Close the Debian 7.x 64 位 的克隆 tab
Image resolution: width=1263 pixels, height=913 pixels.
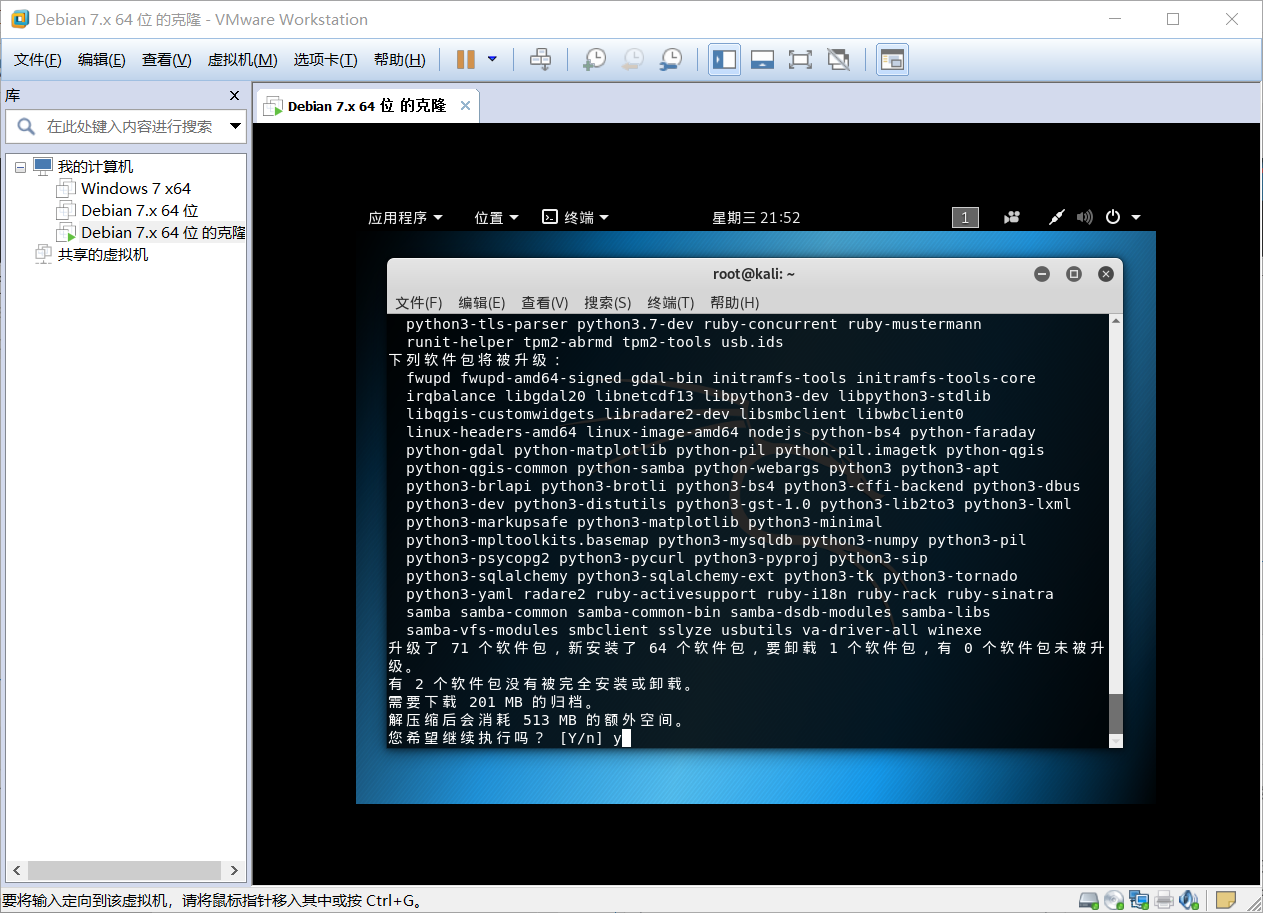pos(465,106)
